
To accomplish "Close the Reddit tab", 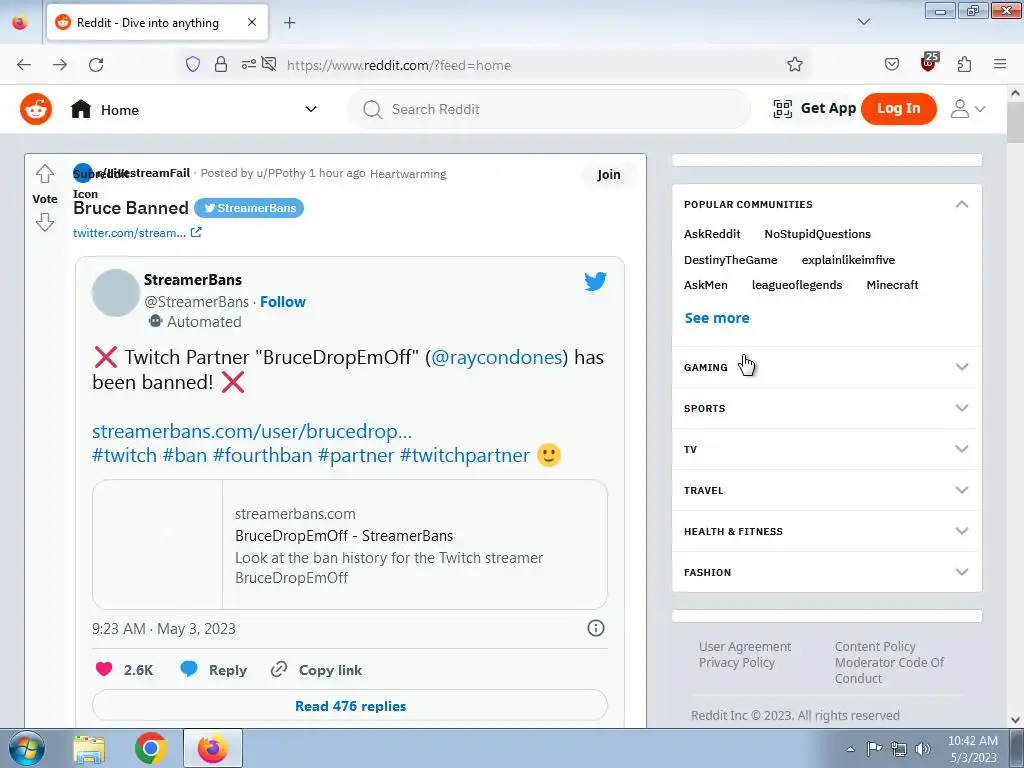I will click(x=252, y=22).
